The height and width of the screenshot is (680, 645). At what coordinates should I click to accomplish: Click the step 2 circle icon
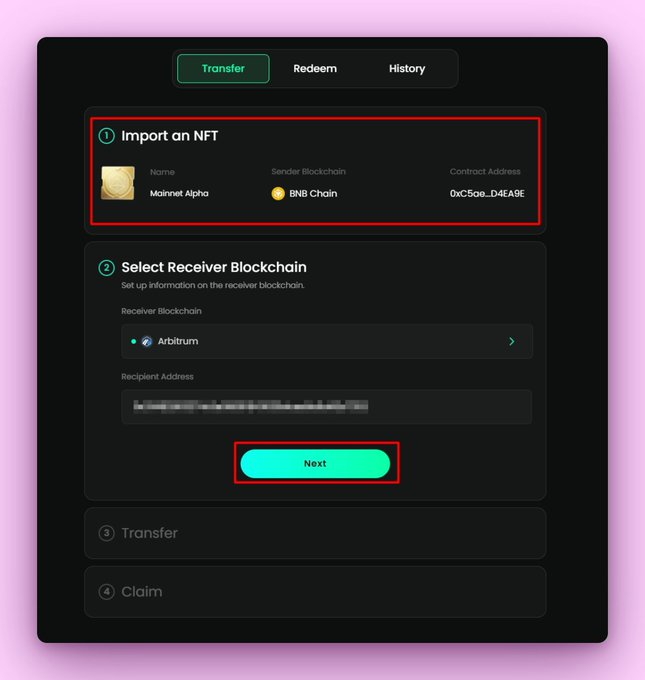tap(107, 268)
